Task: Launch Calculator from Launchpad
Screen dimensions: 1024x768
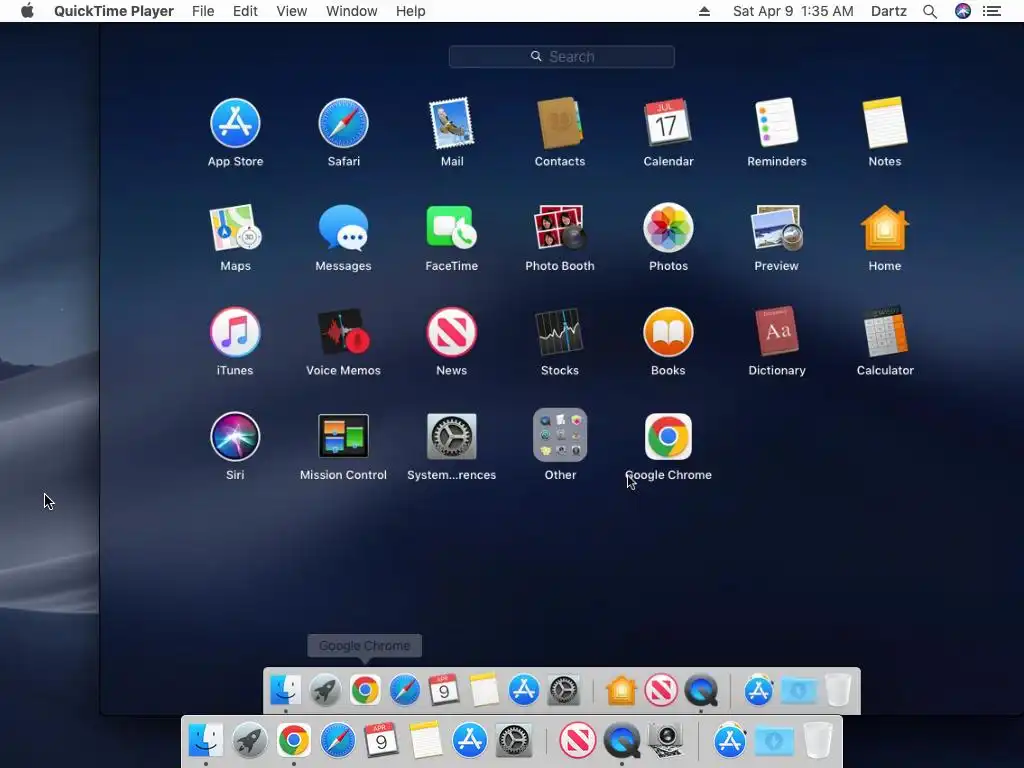Action: pos(885,332)
